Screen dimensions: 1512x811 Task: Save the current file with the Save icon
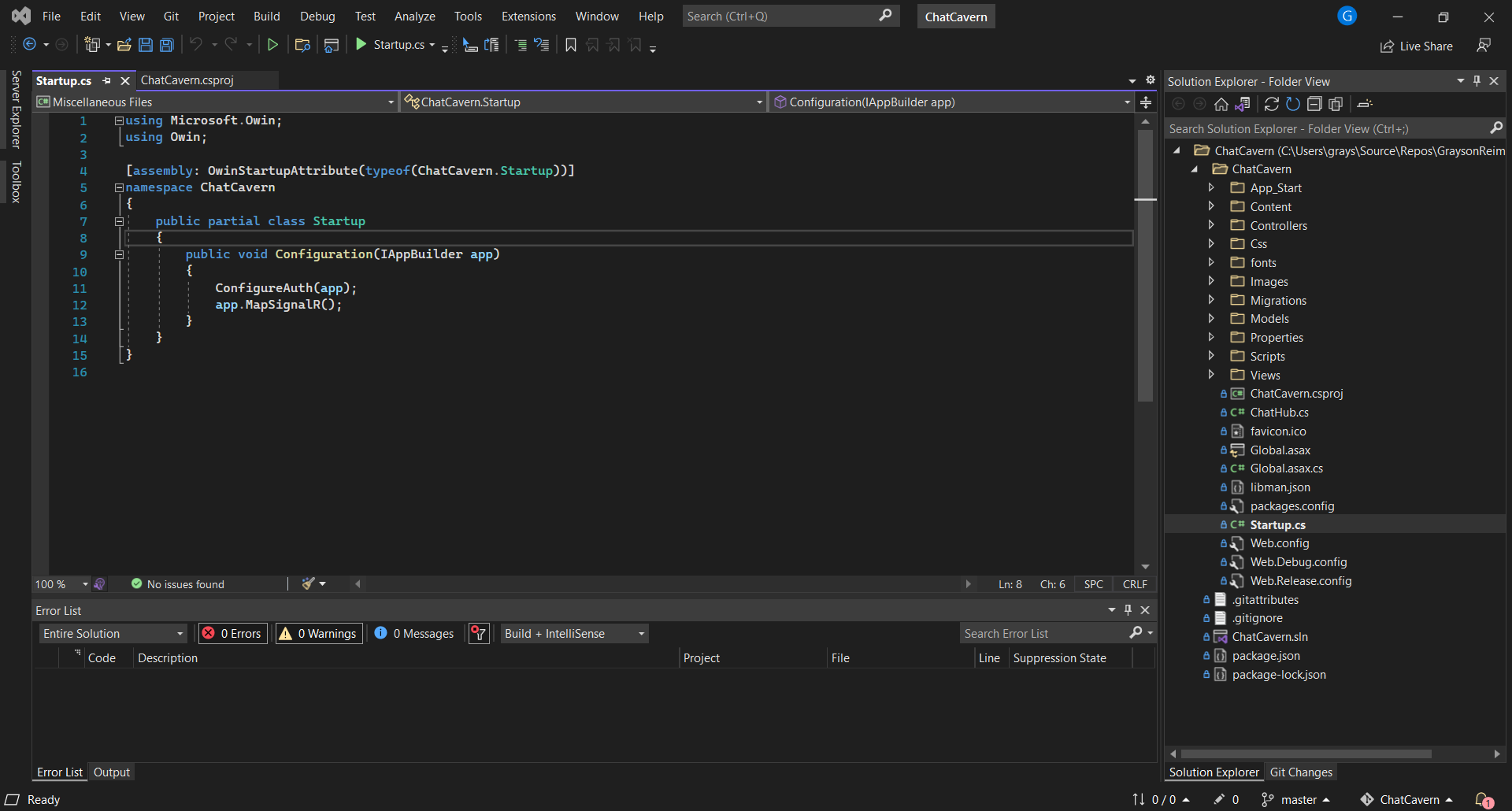pos(146,45)
